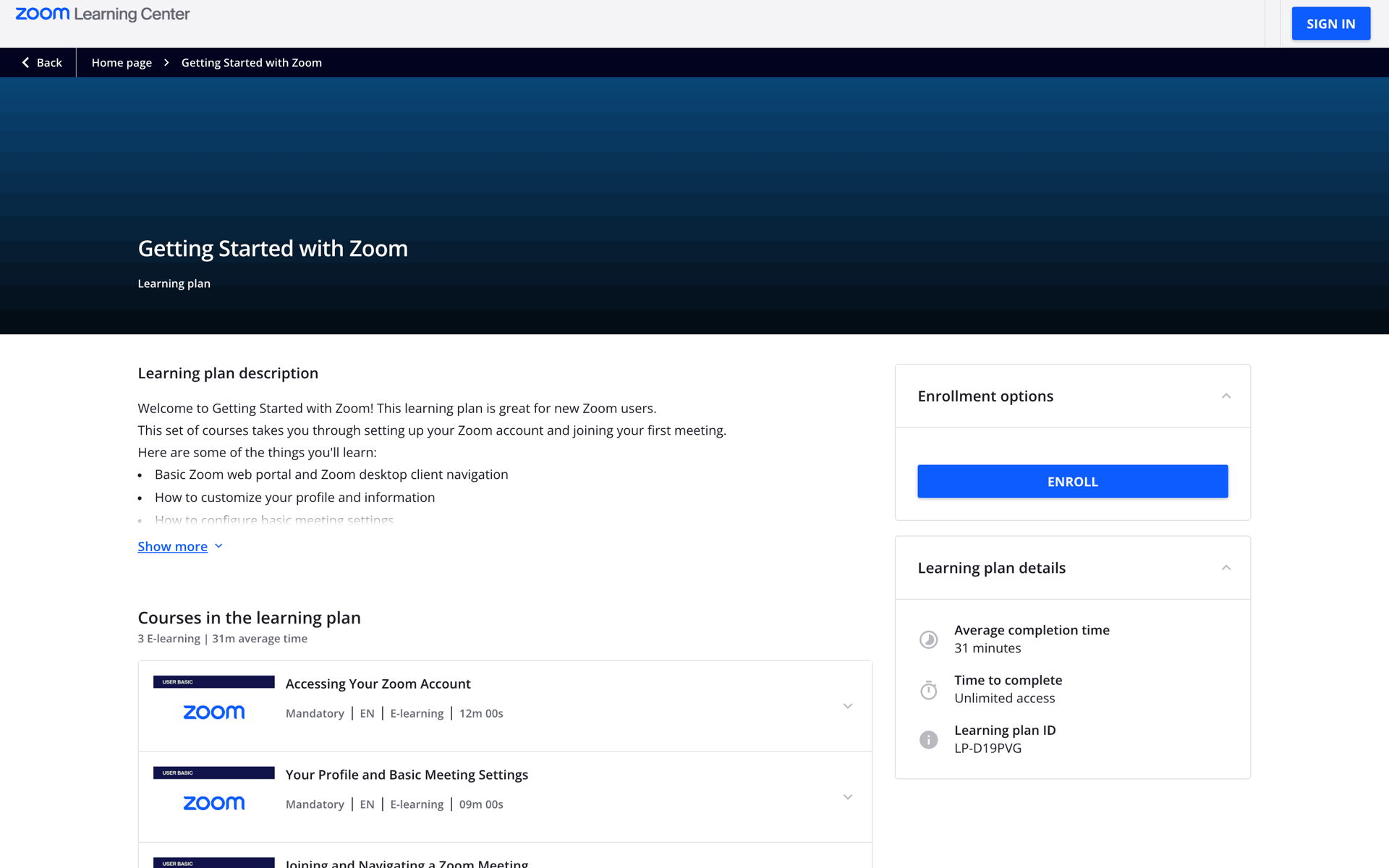1389x868 pixels.
Task: Click the Learning plan label under banner title
Action: tap(174, 284)
